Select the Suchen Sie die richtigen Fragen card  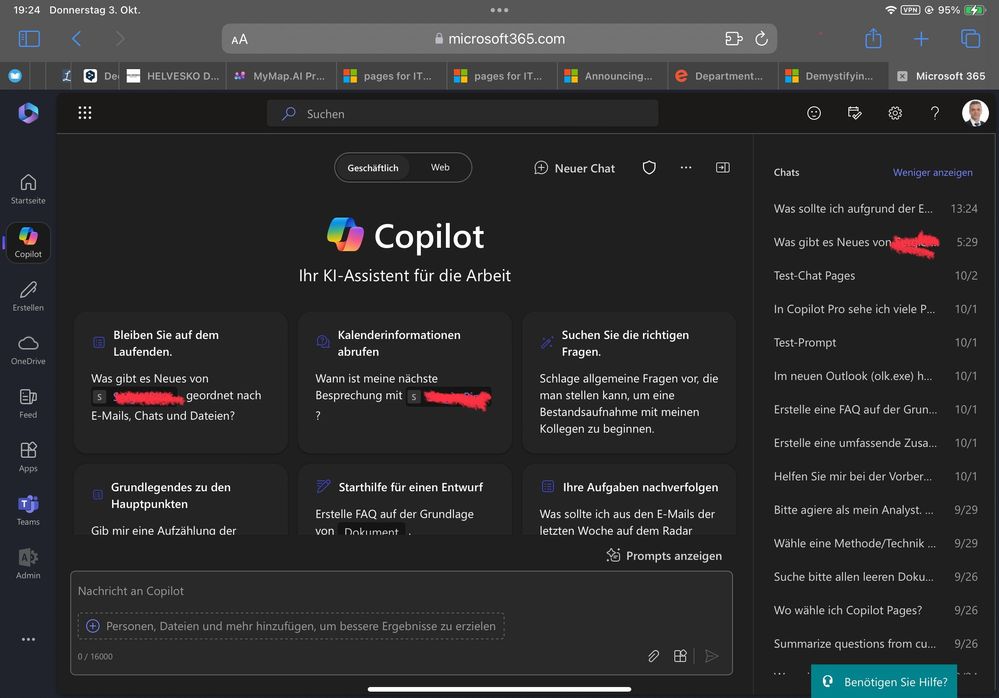tap(629, 382)
